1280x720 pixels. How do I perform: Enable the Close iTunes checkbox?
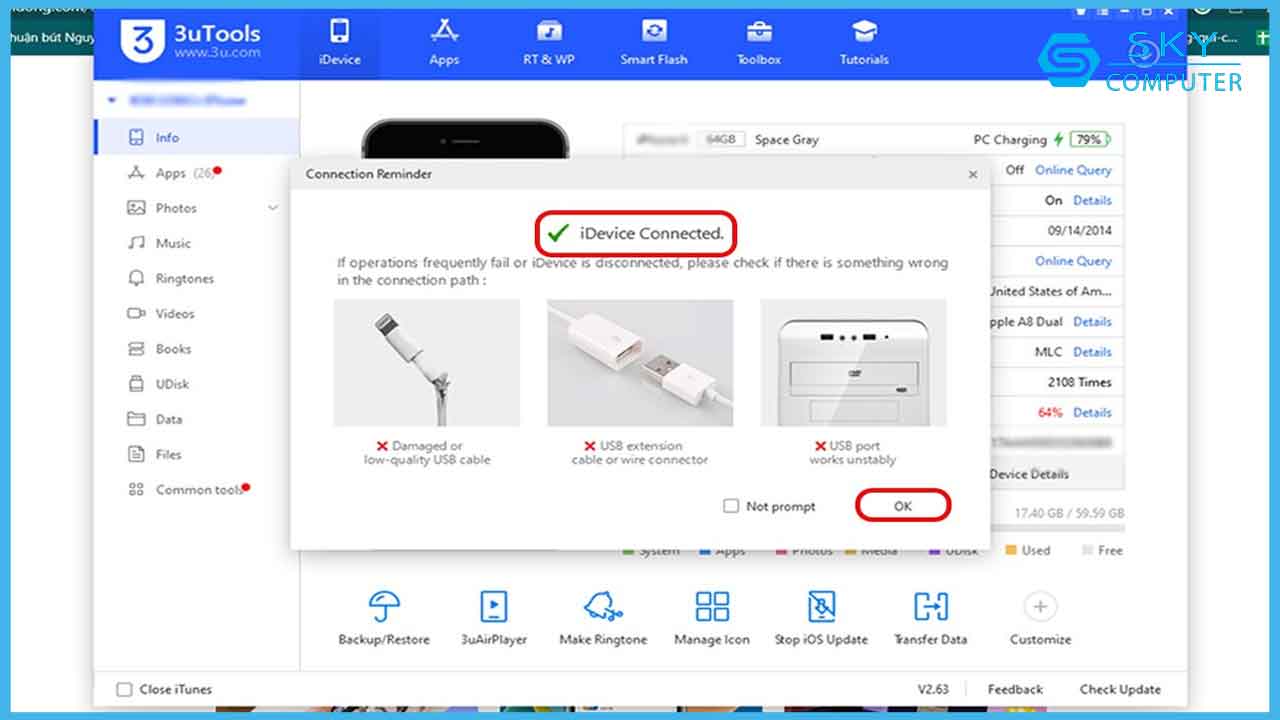(x=125, y=689)
